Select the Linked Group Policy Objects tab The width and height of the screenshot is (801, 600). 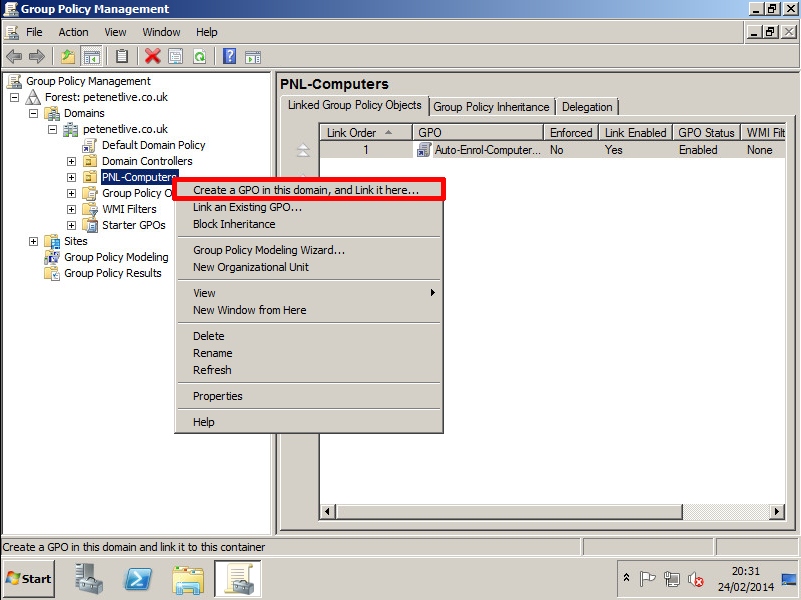pyautogui.click(x=355, y=105)
